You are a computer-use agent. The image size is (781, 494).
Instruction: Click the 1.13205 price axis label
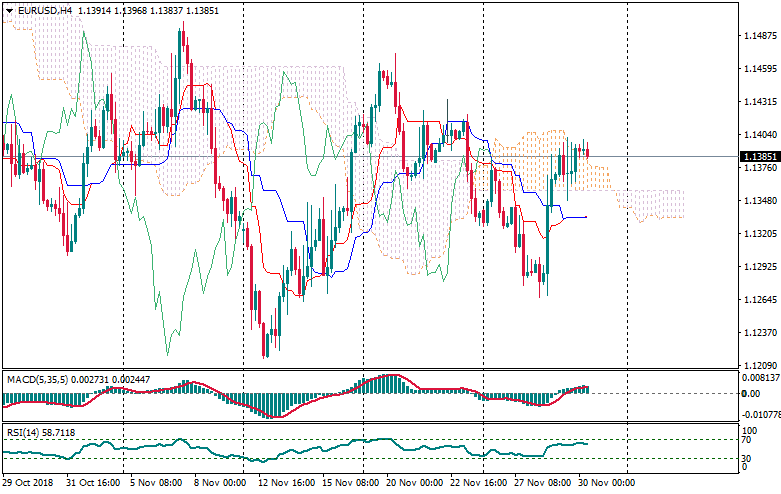pyautogui.click(x=760, y=234)
